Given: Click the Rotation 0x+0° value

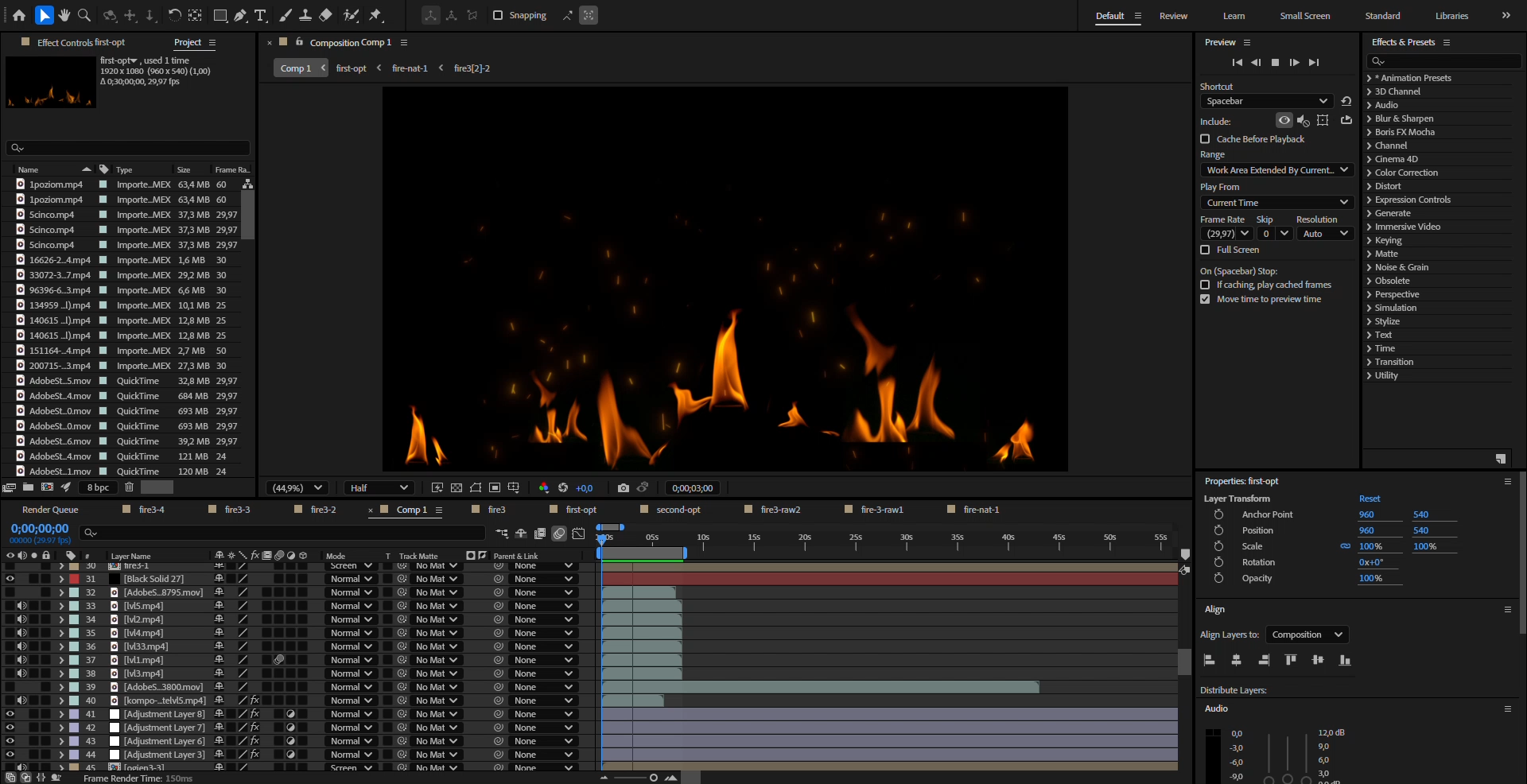Looking at the screenshot, I should pyautogui.click(x=1371, y=562).
